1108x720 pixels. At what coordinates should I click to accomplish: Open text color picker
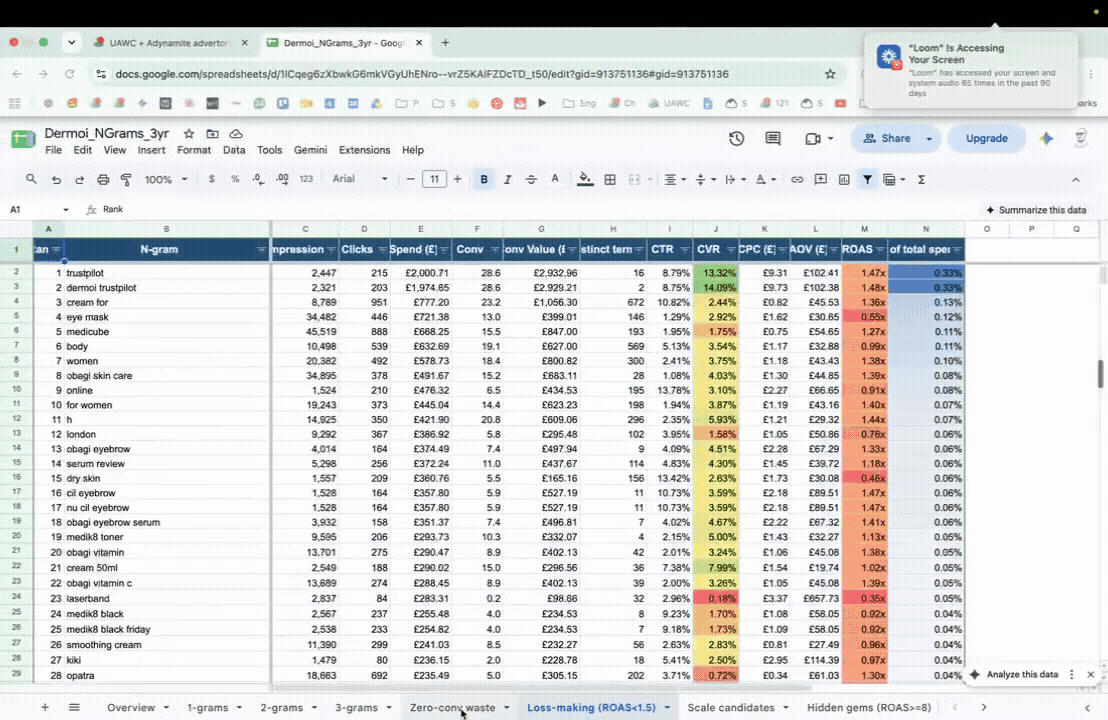click(x=555, y=179)
